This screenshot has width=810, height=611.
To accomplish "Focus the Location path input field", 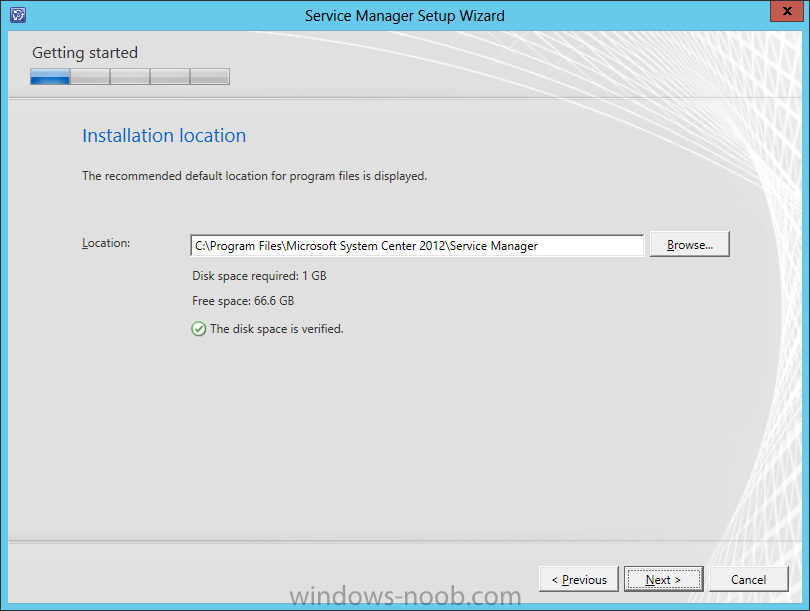I will 417,245.
